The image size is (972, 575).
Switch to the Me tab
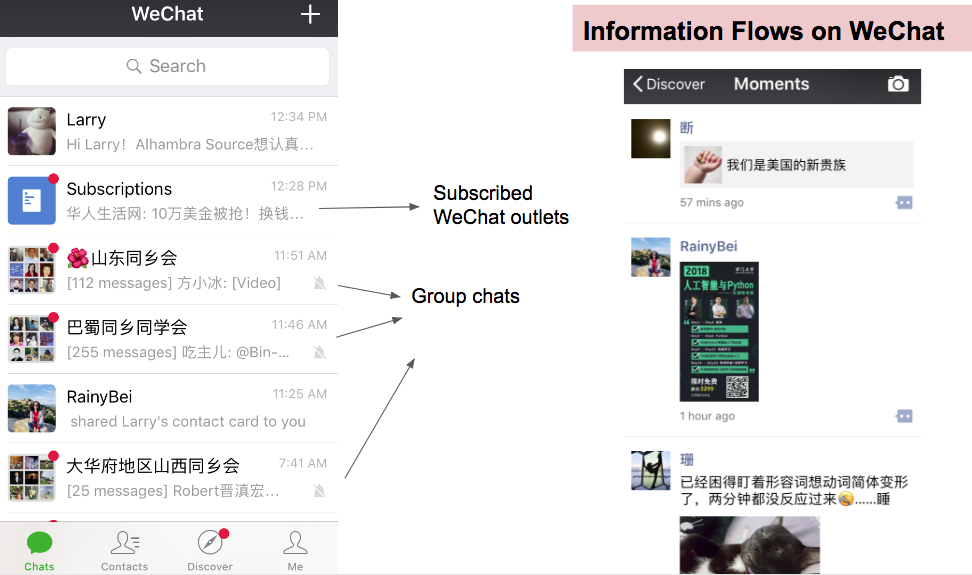click(x=295, y=551)
